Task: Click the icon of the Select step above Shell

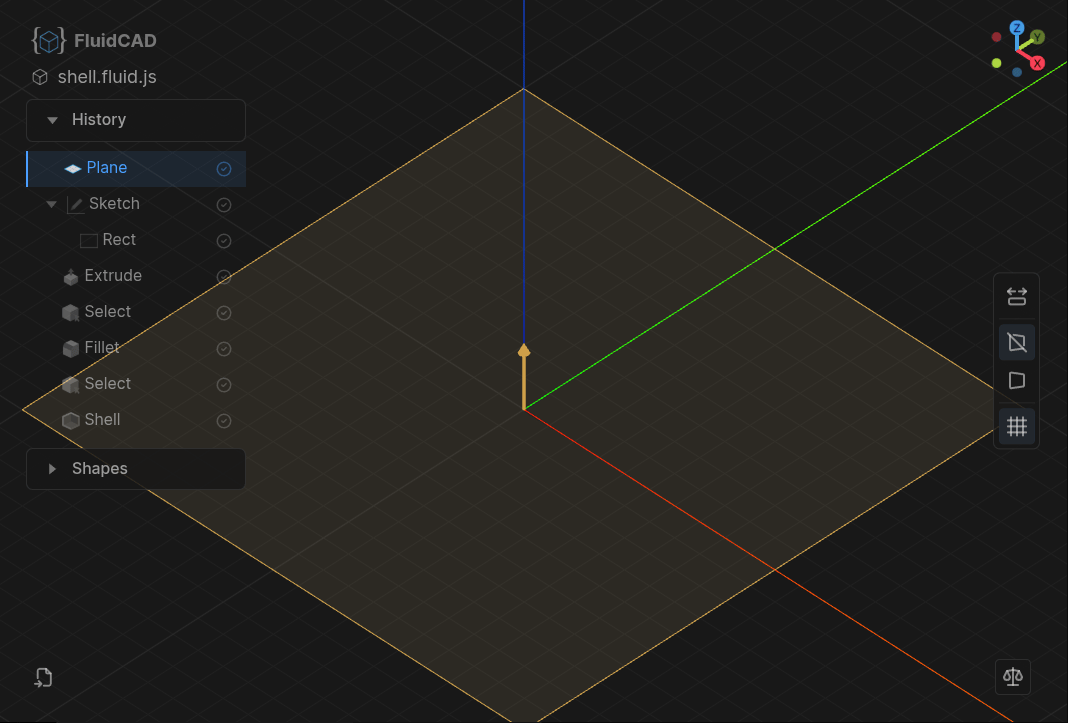Action: tap(71, 385)
